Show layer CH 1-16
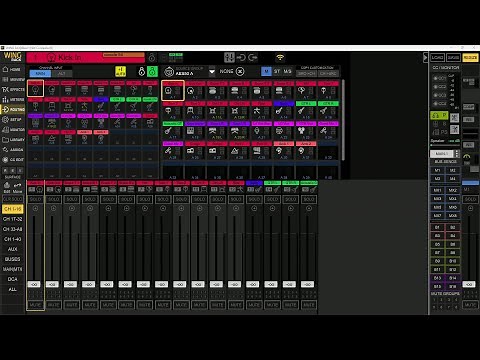Screen dimensions: 480x360 pos(13,209)
